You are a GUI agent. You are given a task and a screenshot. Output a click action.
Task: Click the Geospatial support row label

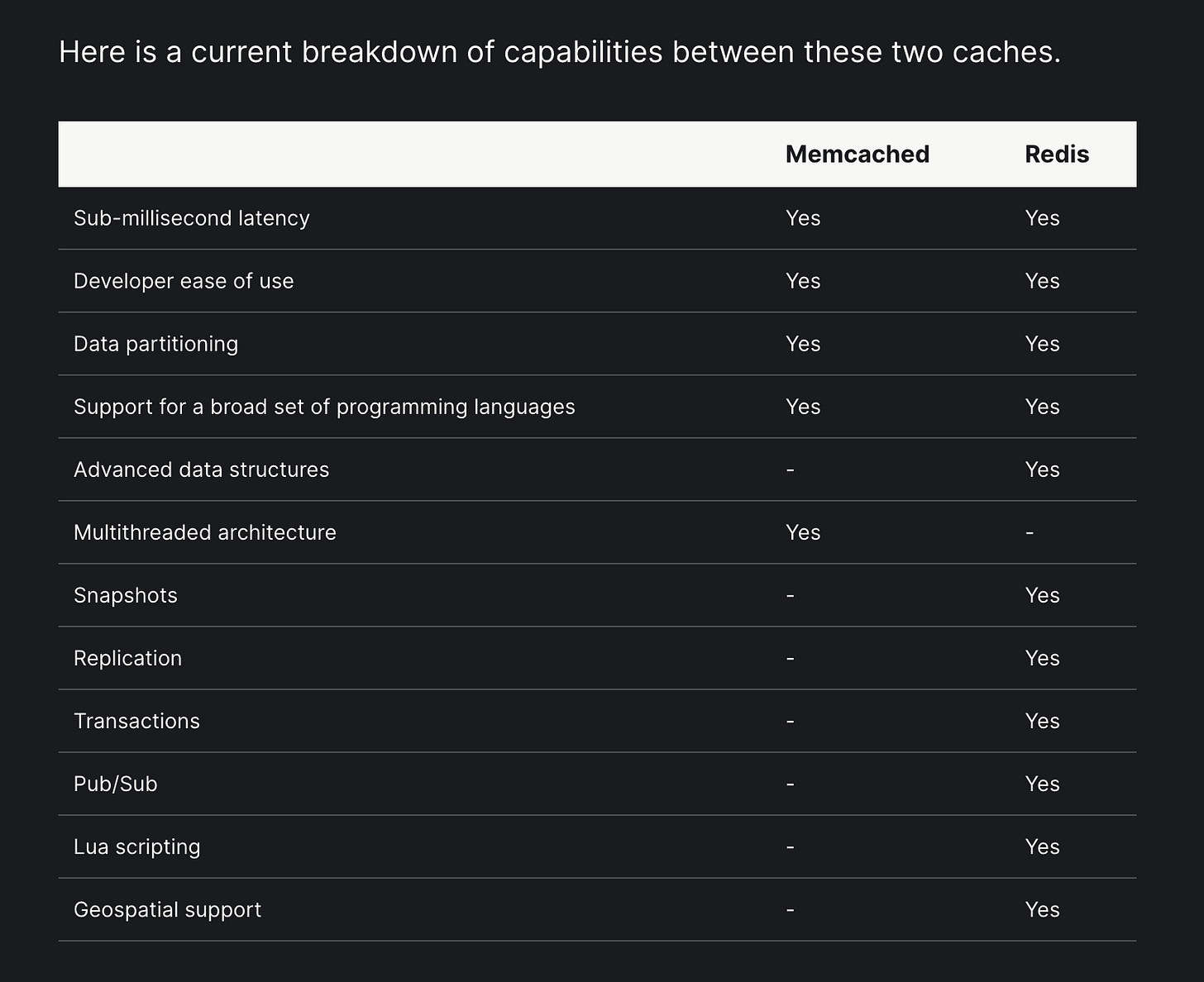point(167,909)
